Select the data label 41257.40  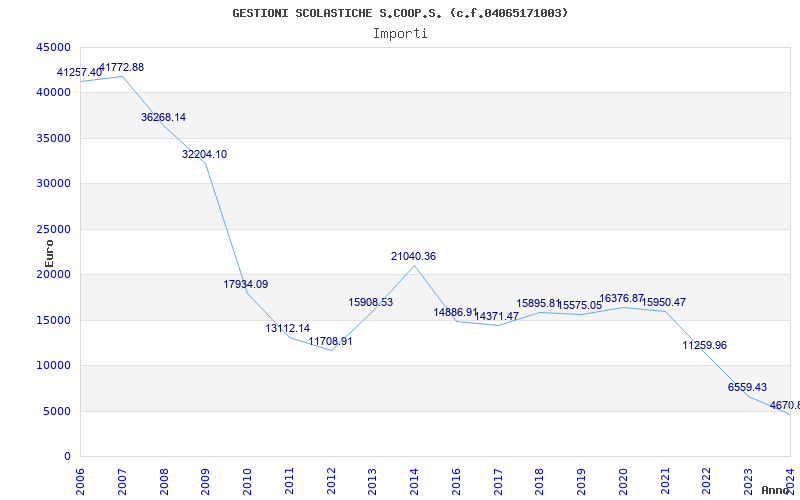pos(79,72)
